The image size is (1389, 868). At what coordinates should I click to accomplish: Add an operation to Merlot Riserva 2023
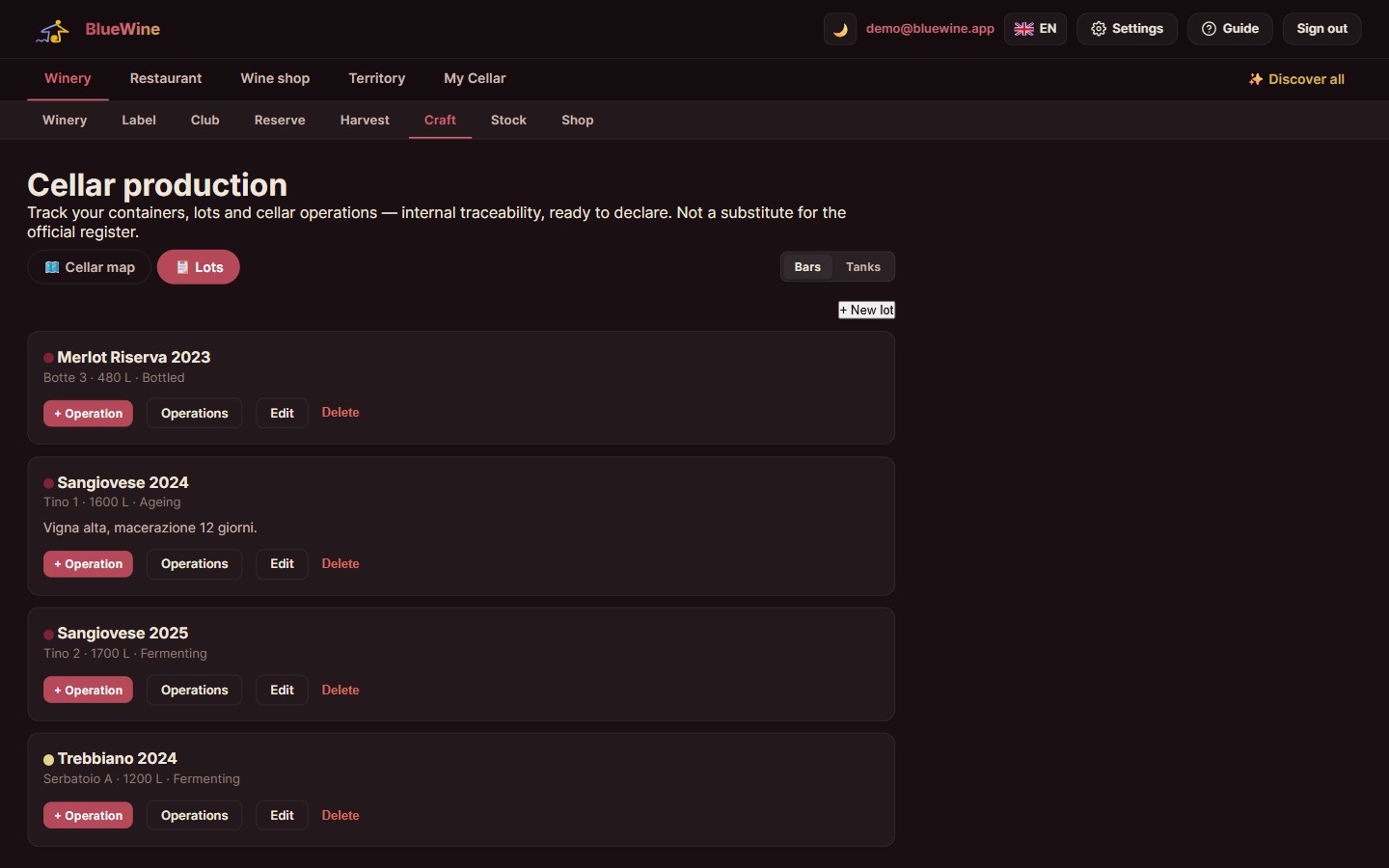click(88, 413)
